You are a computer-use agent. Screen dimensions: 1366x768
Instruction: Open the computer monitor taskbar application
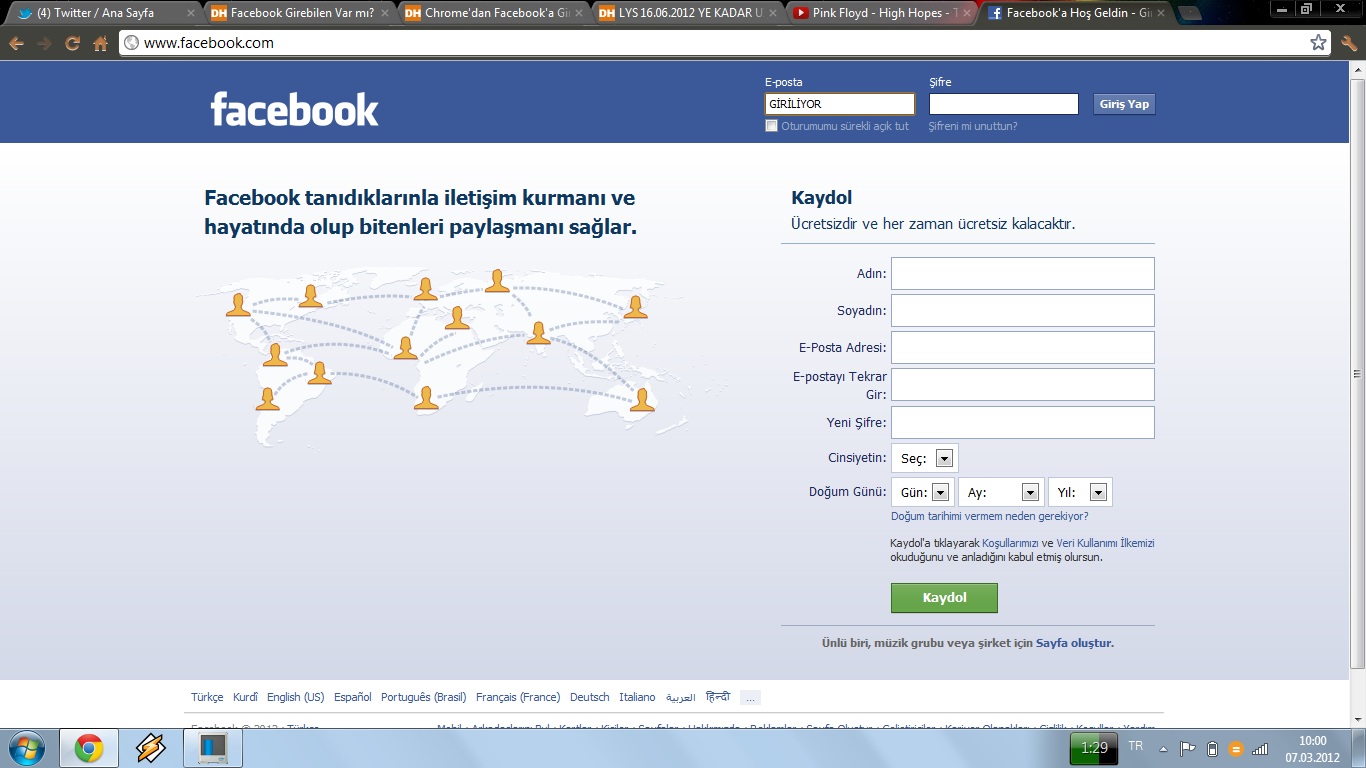pyautogui.click(x=213, y=748)
